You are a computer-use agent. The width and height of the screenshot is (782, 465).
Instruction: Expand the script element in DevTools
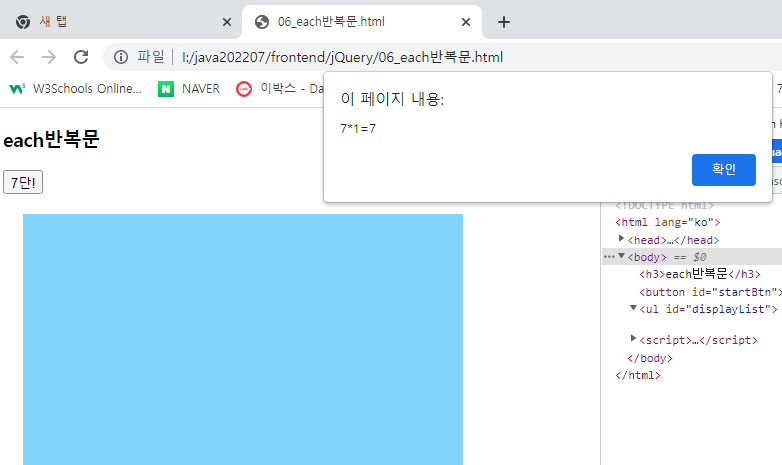[x=633, y=338]
